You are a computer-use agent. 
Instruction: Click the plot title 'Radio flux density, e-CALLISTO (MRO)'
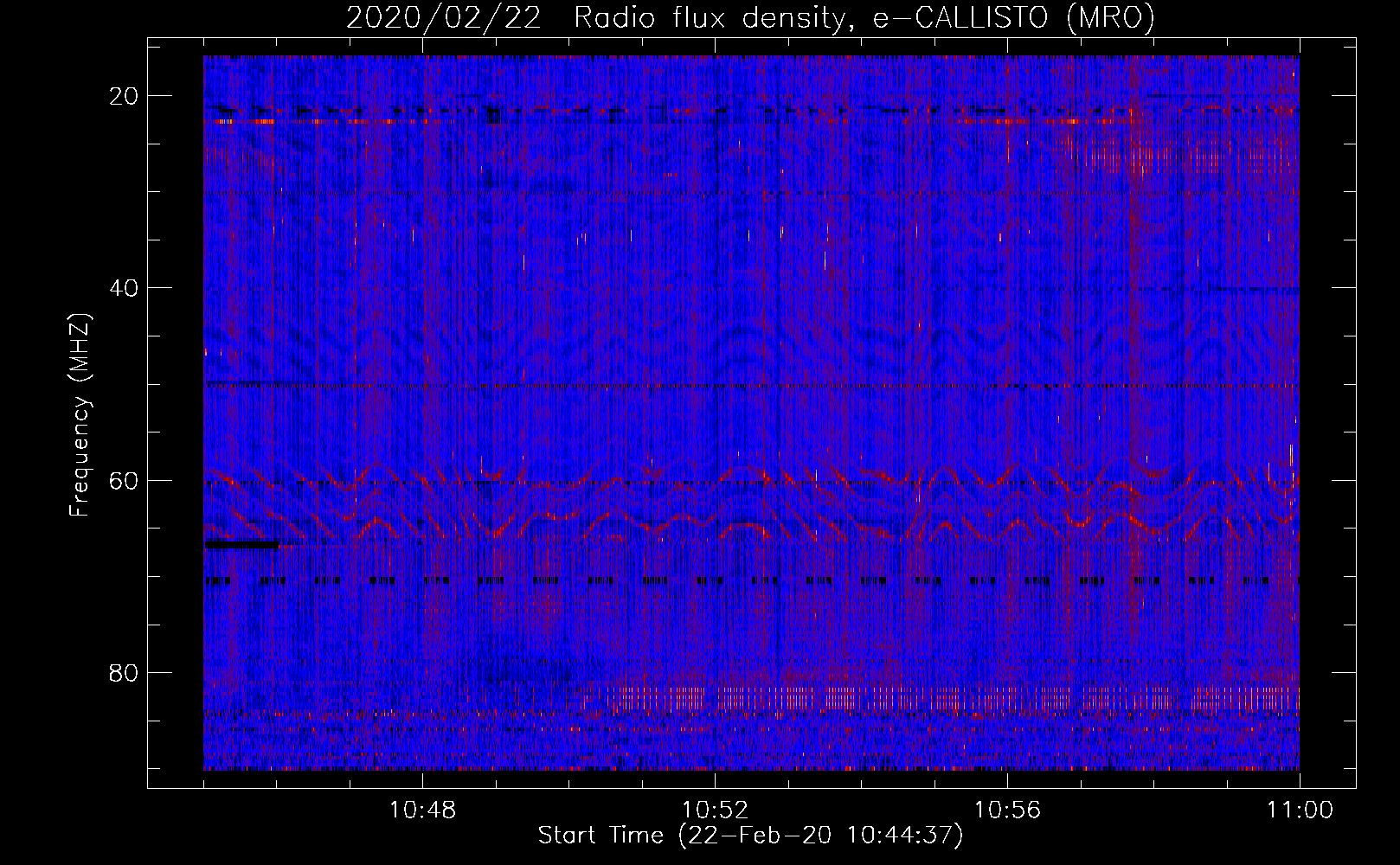coord(864,17)
